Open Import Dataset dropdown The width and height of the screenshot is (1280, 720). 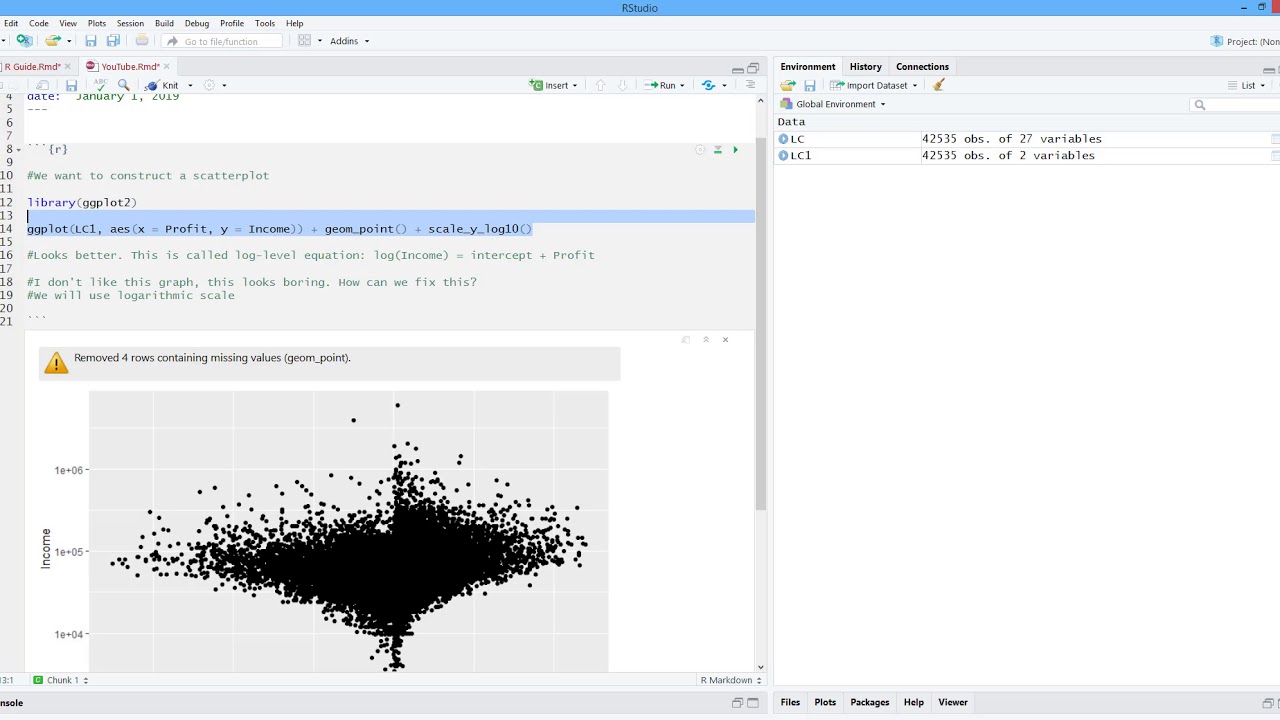point(873,85)
